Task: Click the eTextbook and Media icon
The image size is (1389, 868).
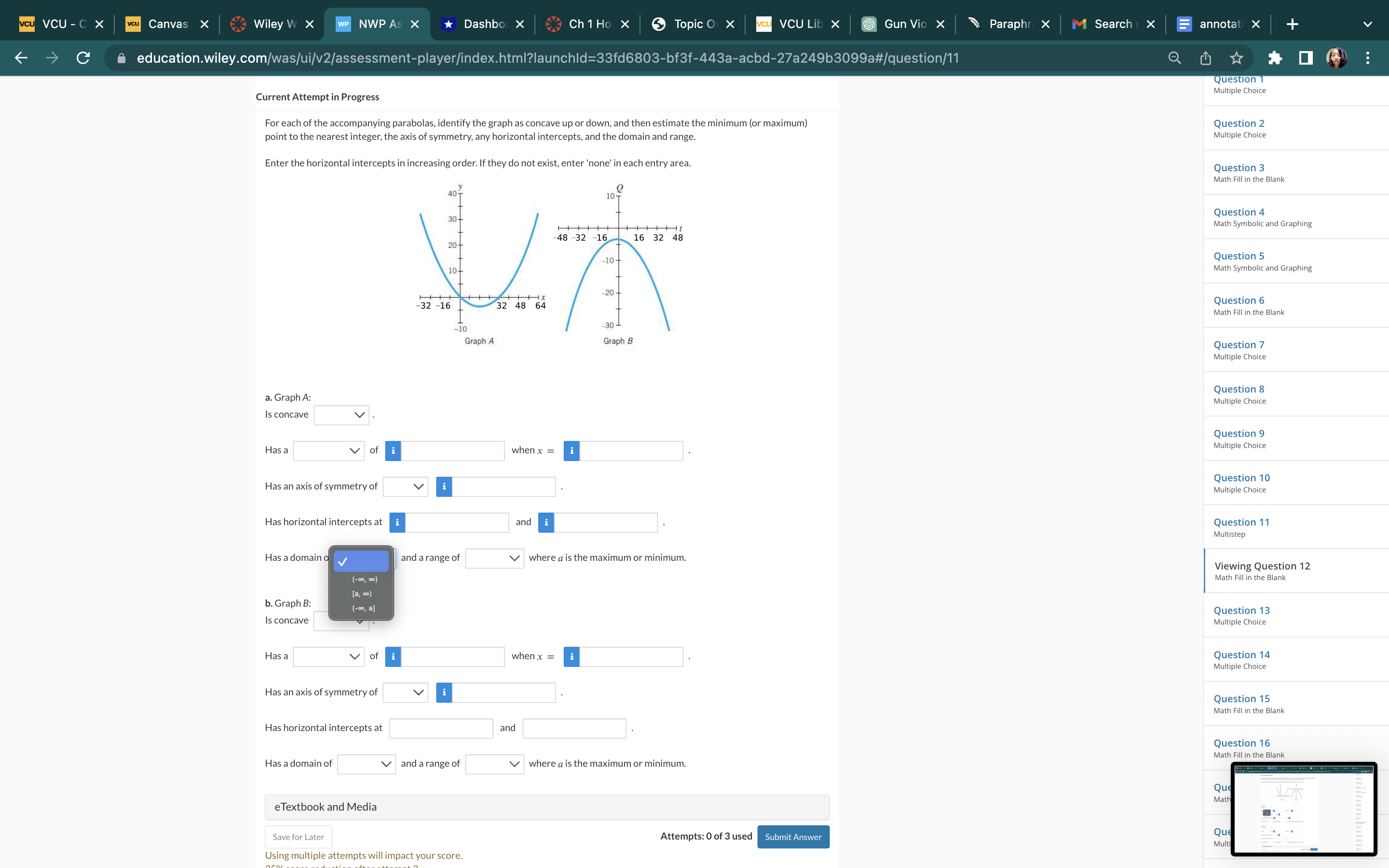Action: pos(326,806)
